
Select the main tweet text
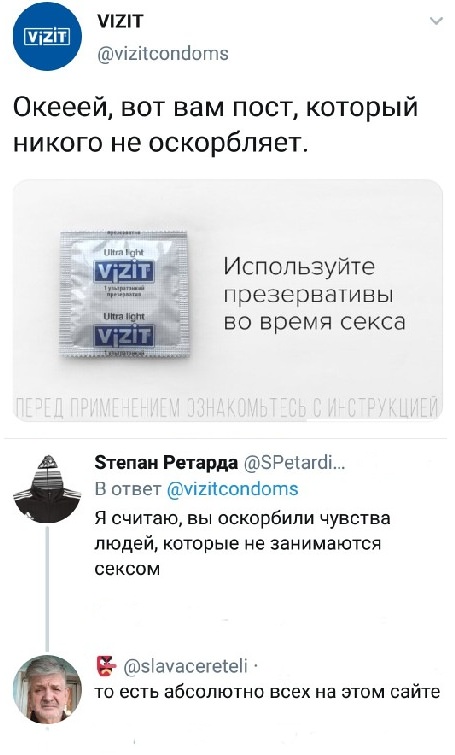pos(215,124)
